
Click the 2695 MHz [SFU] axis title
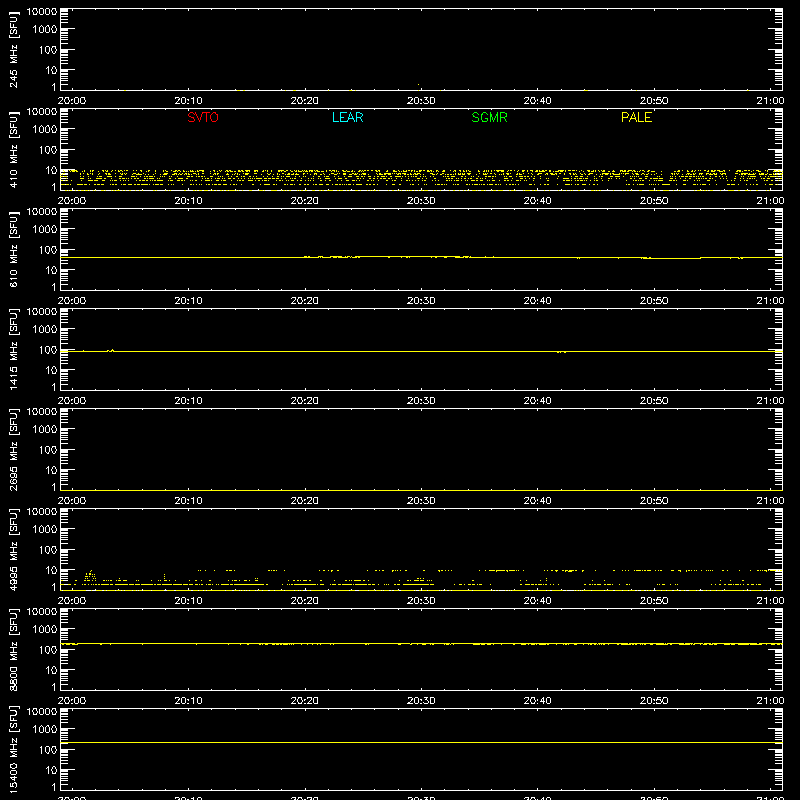(13, 450)
